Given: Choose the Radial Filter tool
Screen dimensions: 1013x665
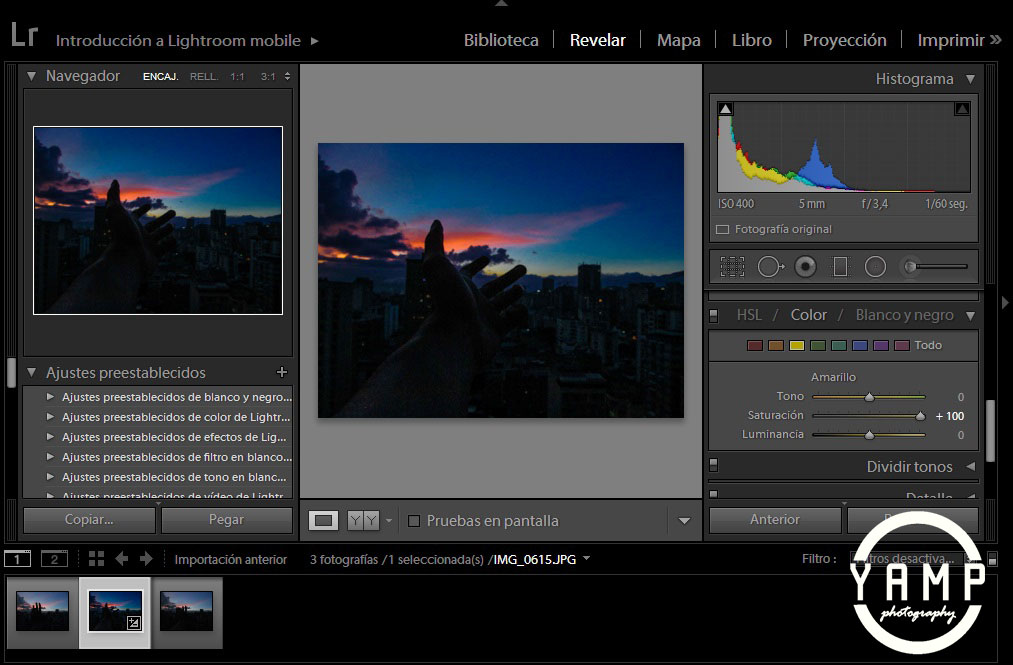Looking at the screenshot, I should click(875, 267).
